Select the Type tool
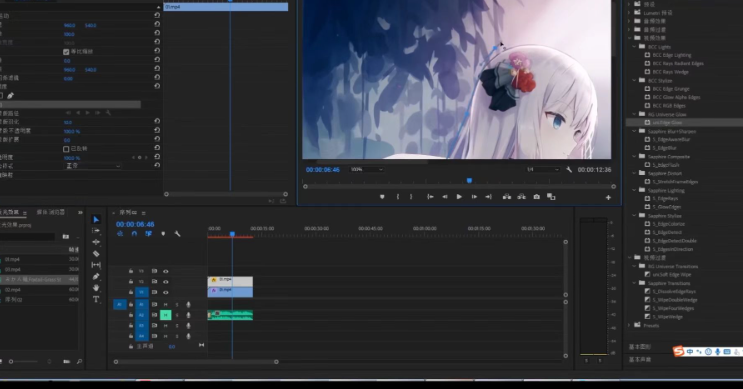This screenshot has height=389, width=743. point(96,299)
